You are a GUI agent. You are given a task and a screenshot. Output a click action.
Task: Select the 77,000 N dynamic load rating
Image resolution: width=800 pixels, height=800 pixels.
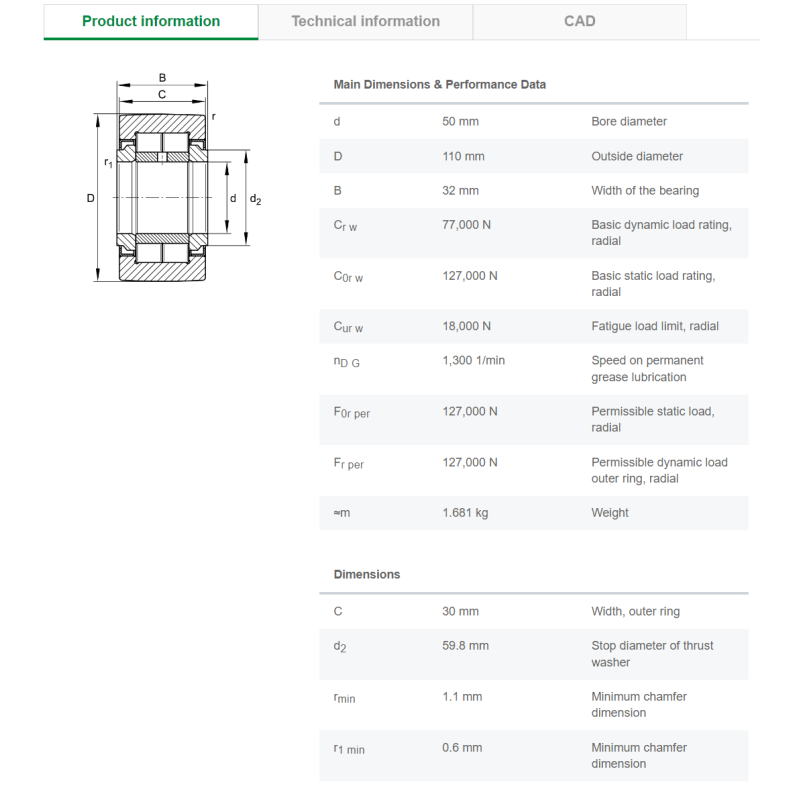pos(466,225)
